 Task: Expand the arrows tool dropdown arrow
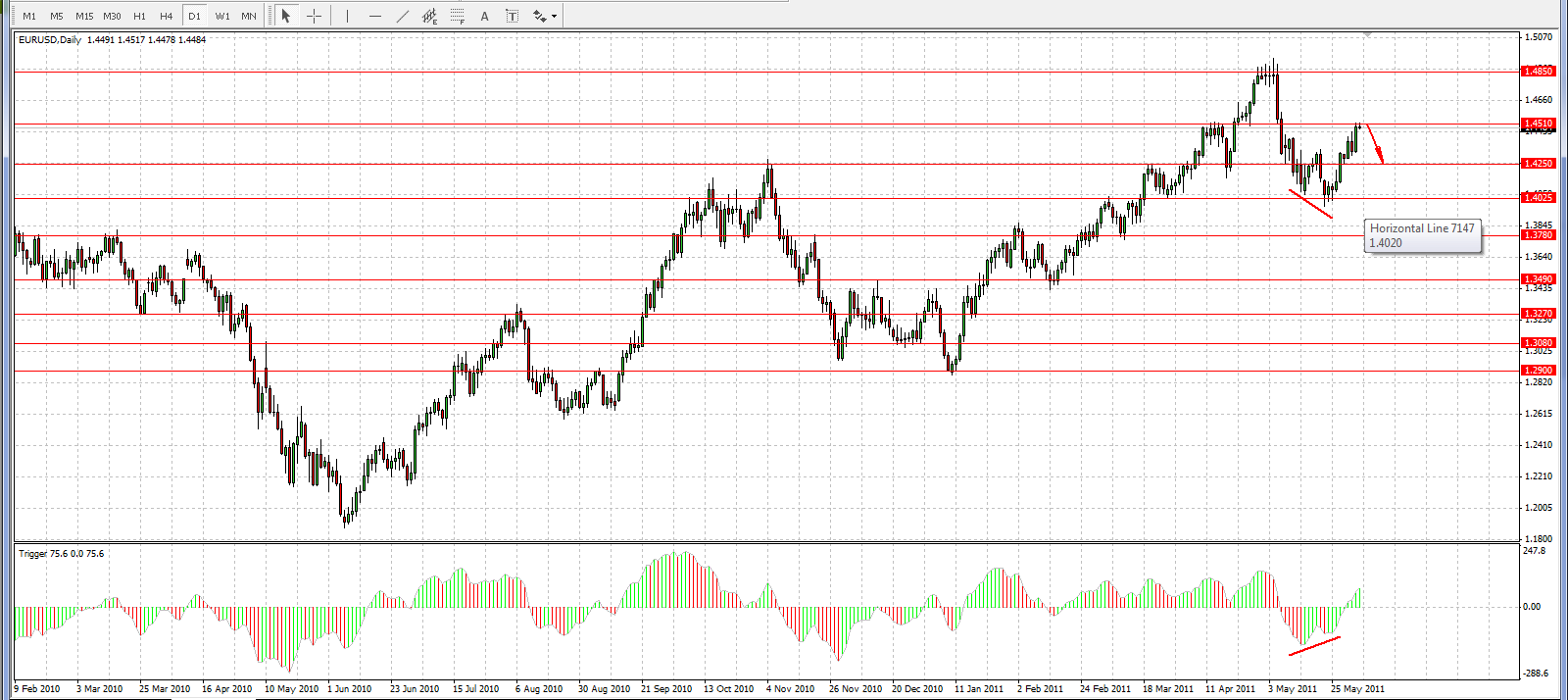point(555,16)
